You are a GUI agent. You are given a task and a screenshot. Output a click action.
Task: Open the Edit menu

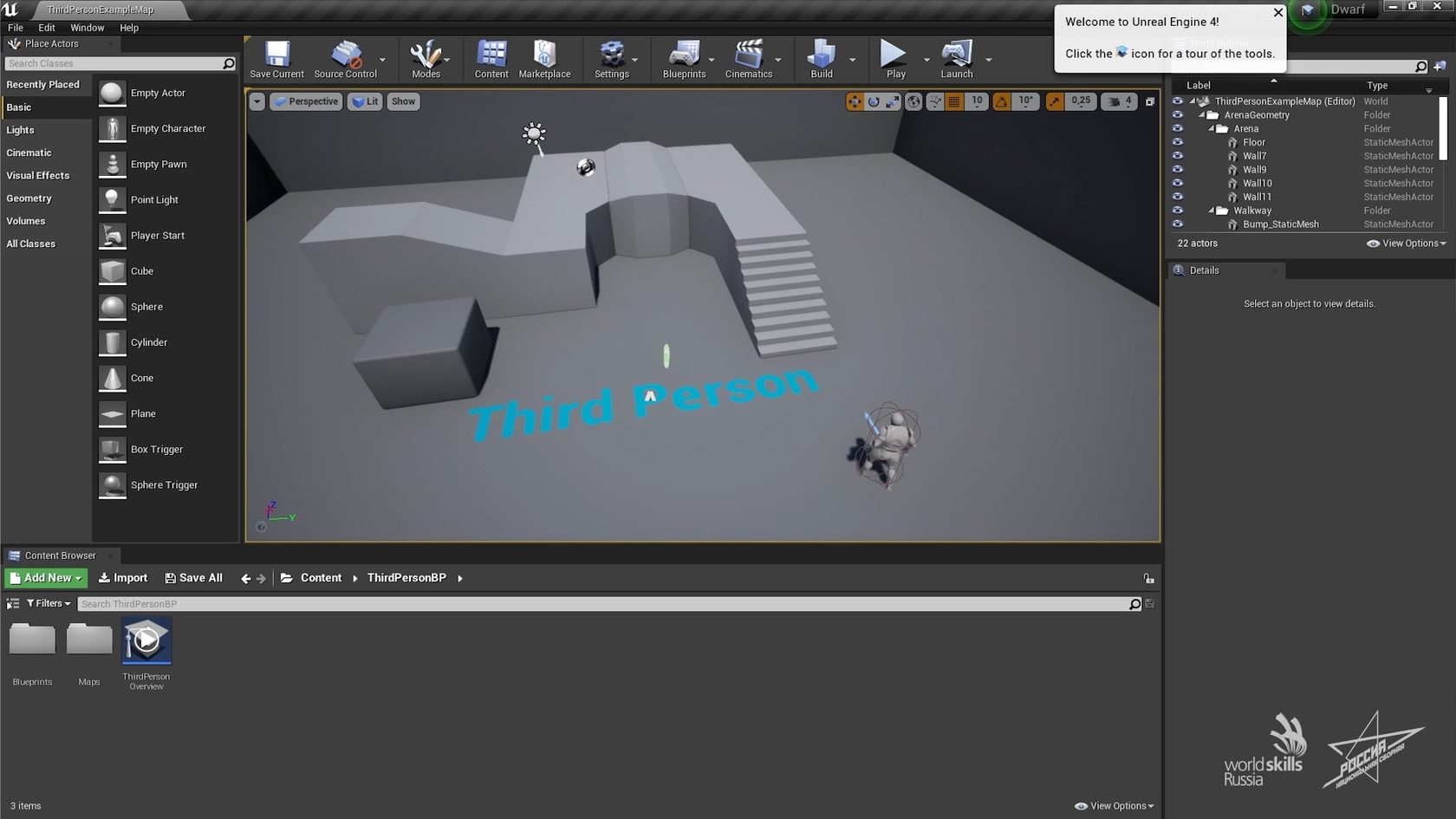tap(47, 28)
